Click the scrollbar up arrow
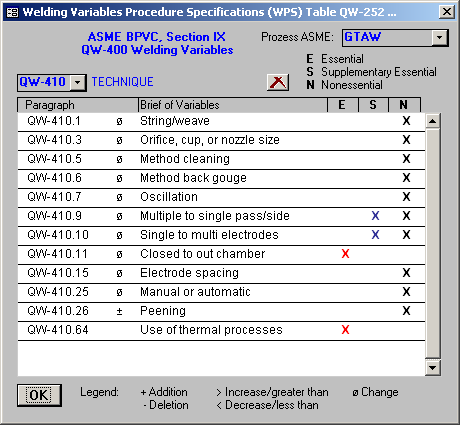This screenshot has width=460, height=425. 433,121
